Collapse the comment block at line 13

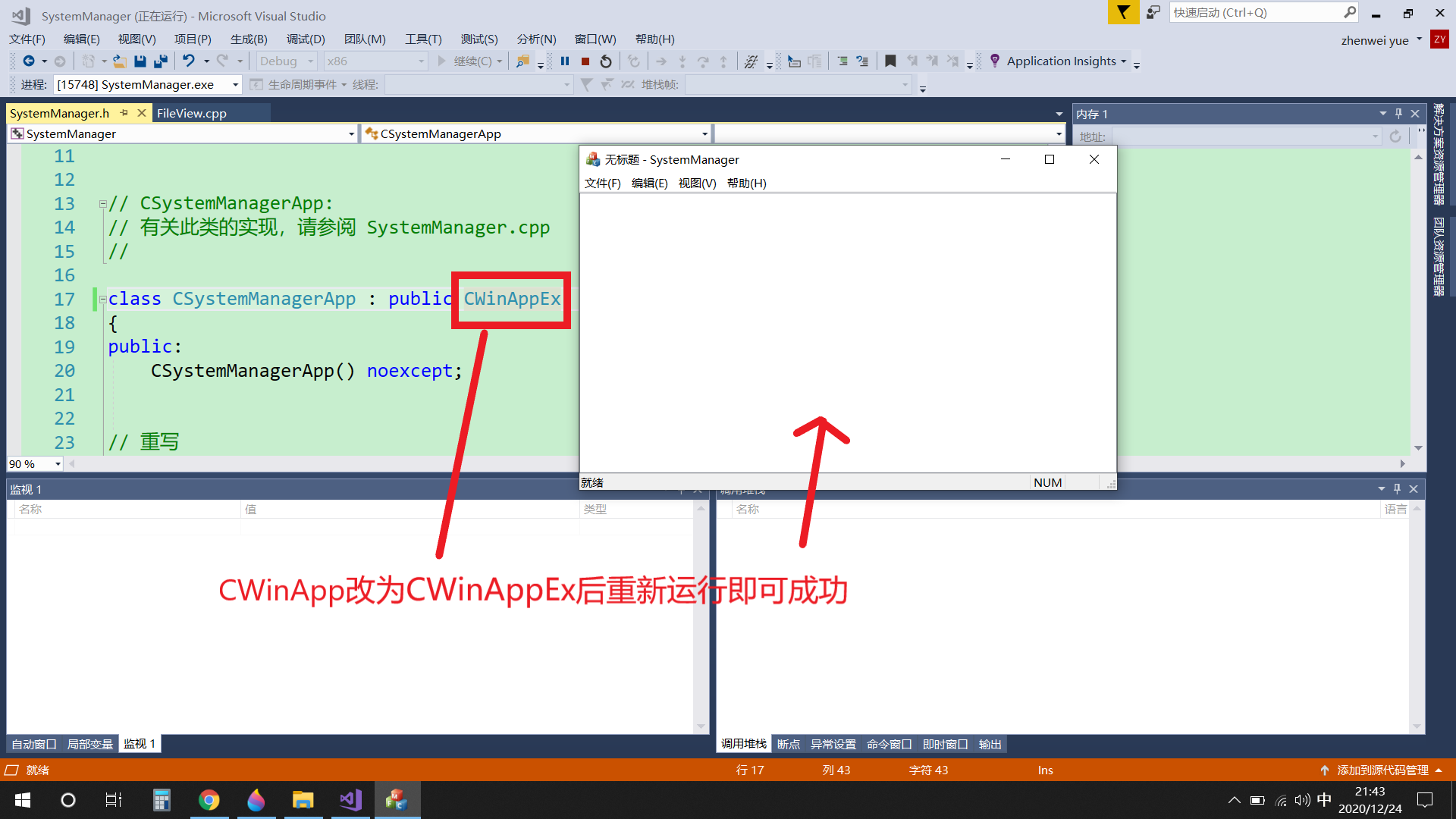point(102,204)
